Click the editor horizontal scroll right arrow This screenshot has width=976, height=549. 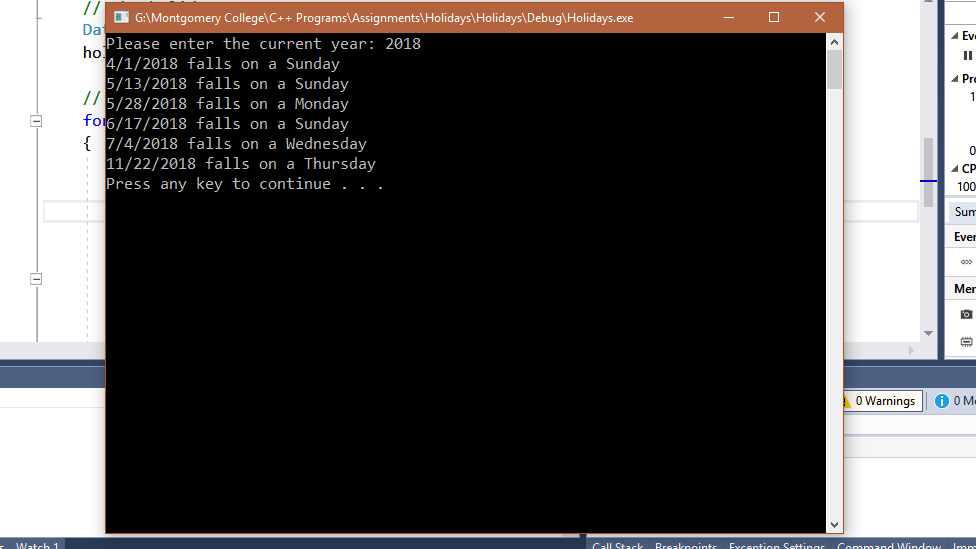point(911,350)
